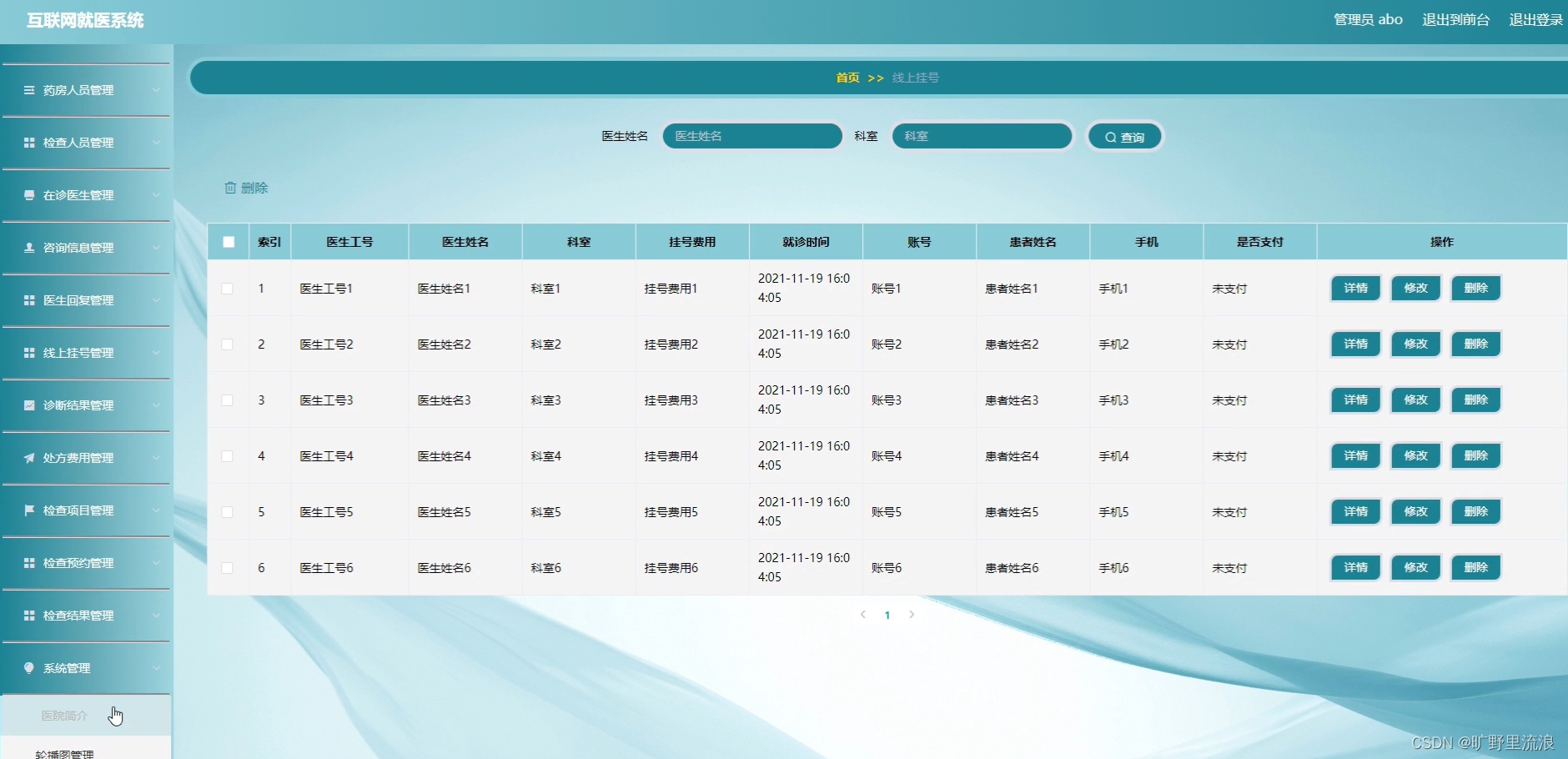Select the 检查项目管理 flag icon
Image resolution: width=1568 pixels, height=759 pixels.
28,510
